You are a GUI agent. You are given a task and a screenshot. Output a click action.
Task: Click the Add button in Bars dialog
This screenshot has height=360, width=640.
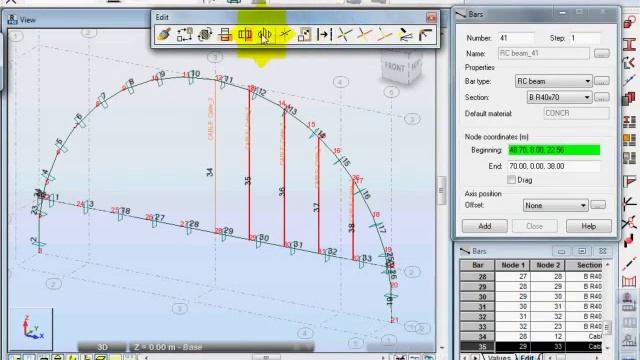(x=484, y=226)
